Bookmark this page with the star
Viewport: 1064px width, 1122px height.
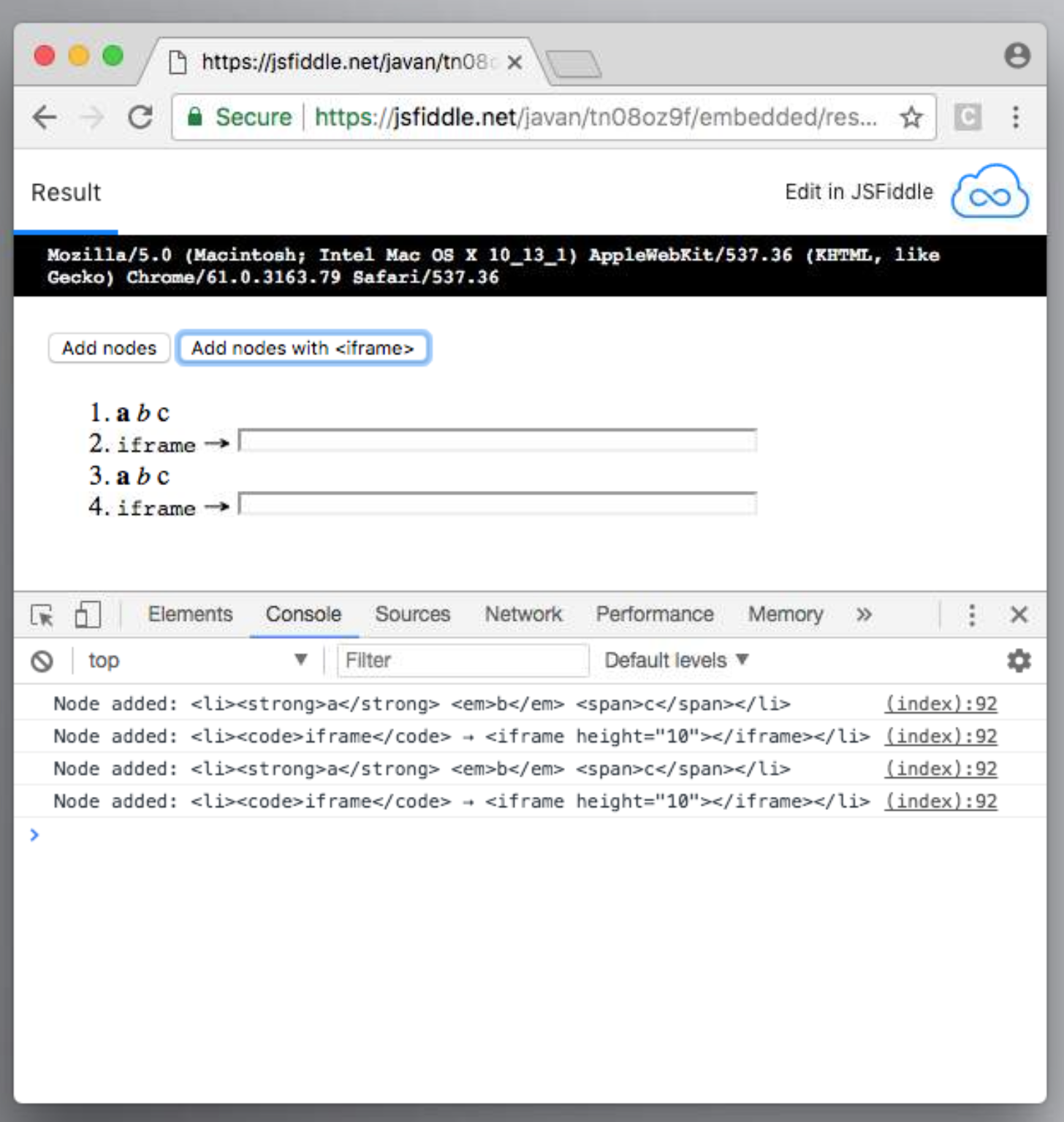tap(911, 117)
